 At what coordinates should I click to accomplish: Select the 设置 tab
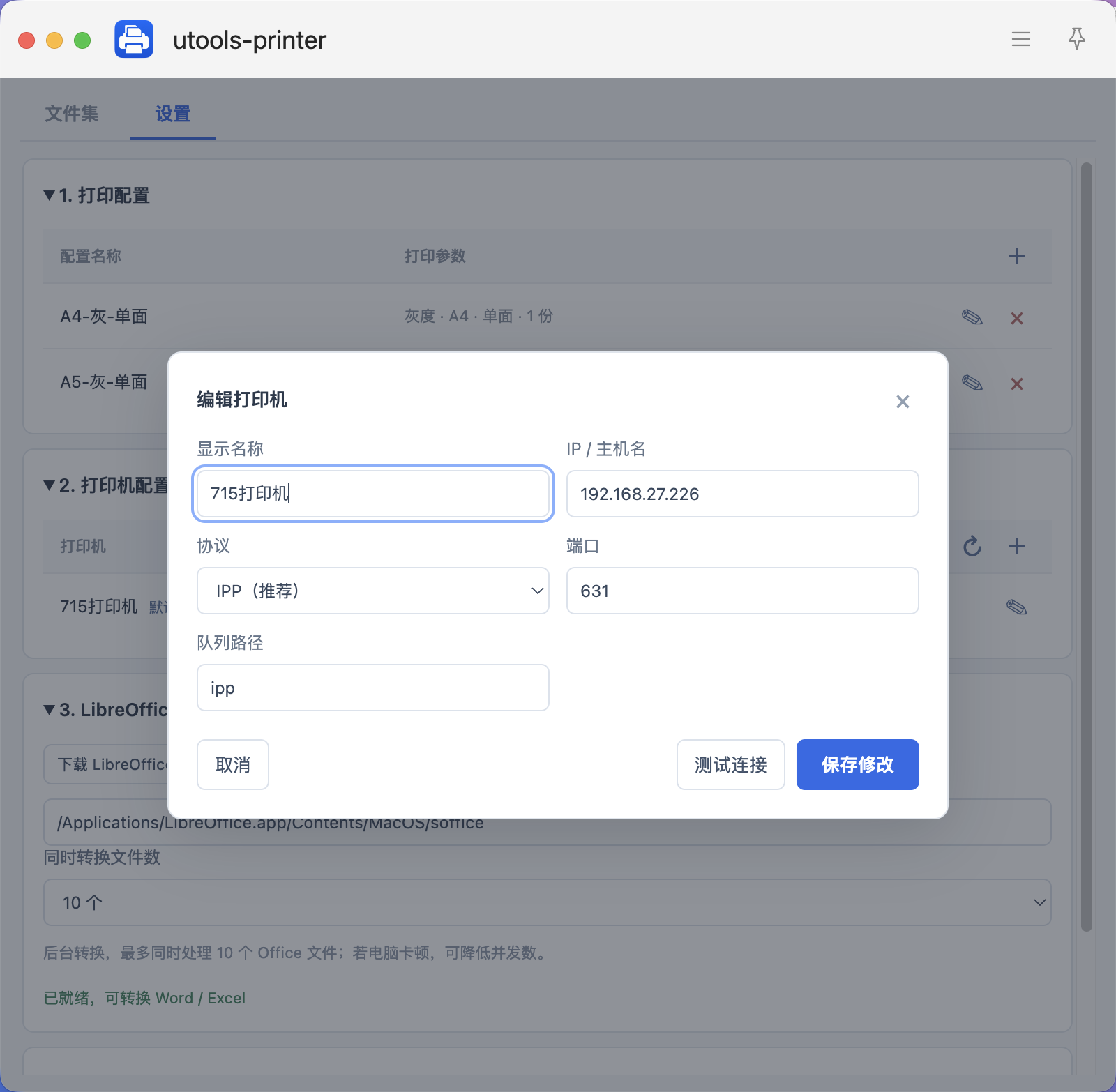coord(173,114)
